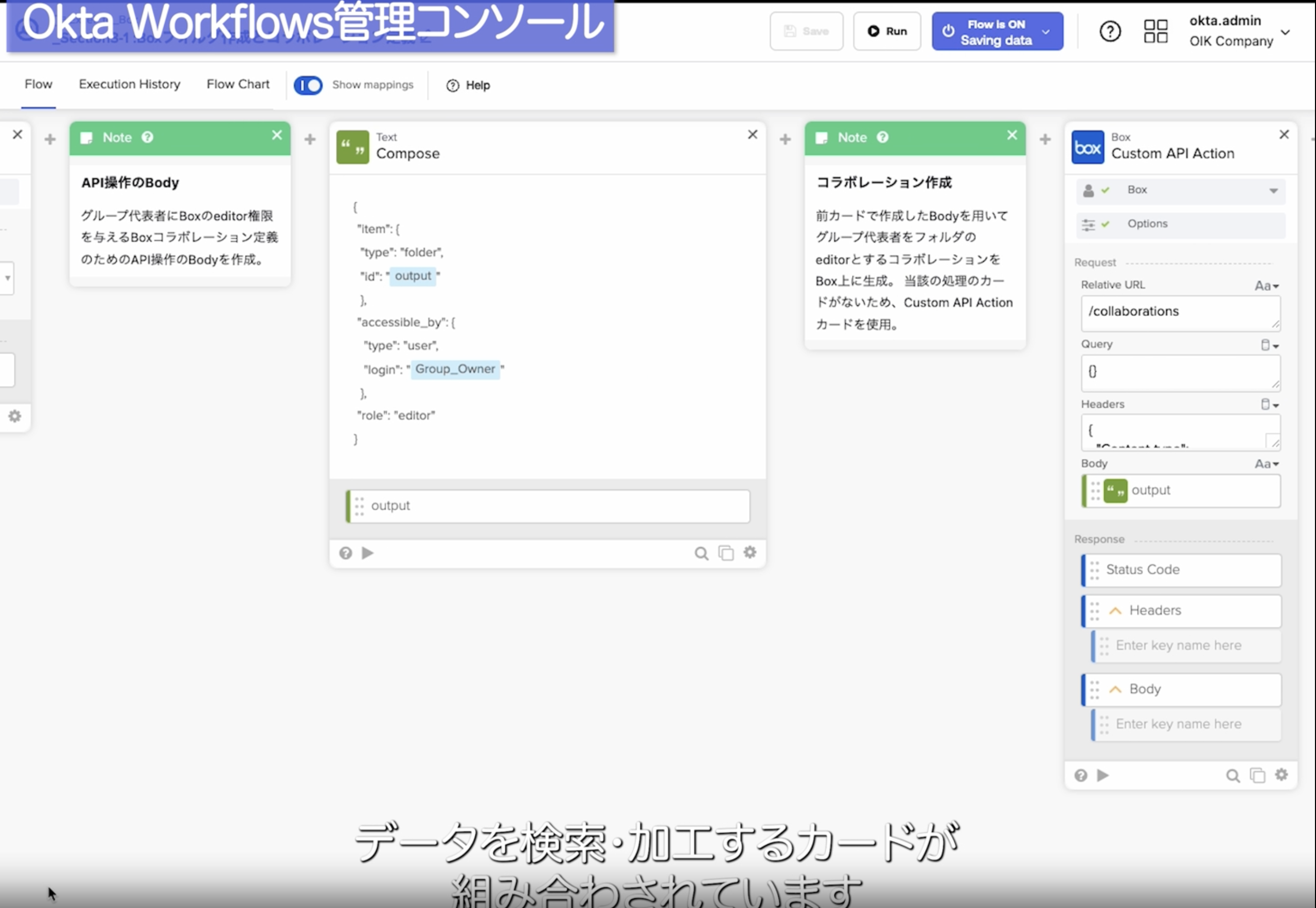
Task: Switch to Execution History tab
Action: [130, 84]
